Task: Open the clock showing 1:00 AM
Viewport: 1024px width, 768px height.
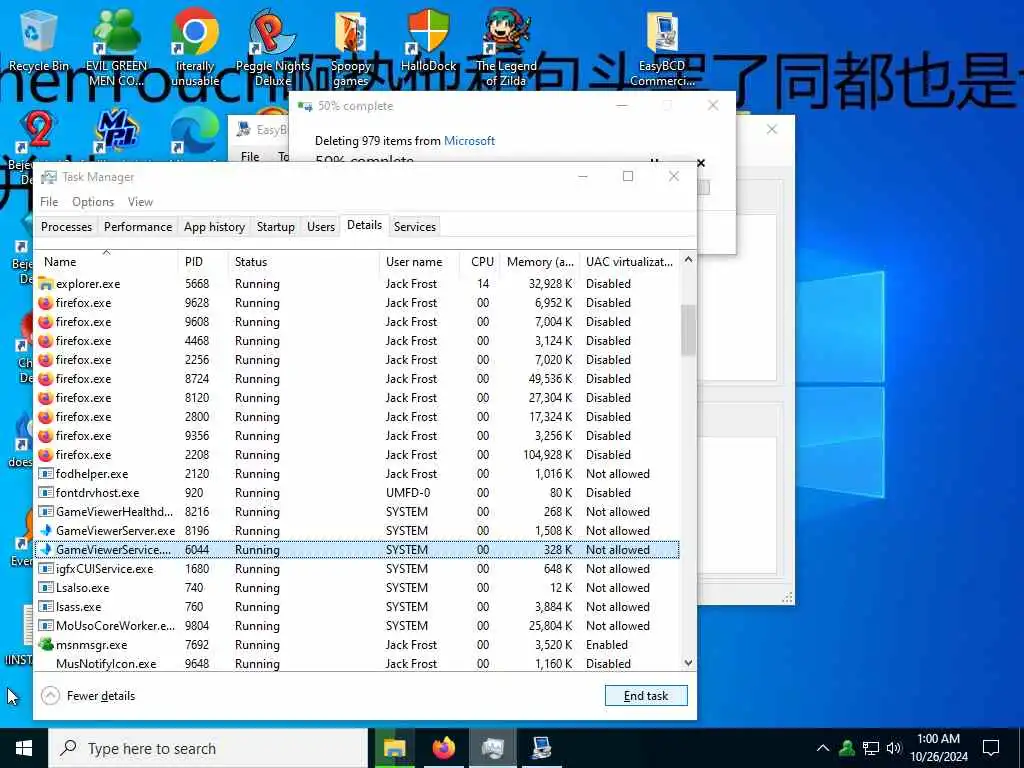Action: coord(938,748)
